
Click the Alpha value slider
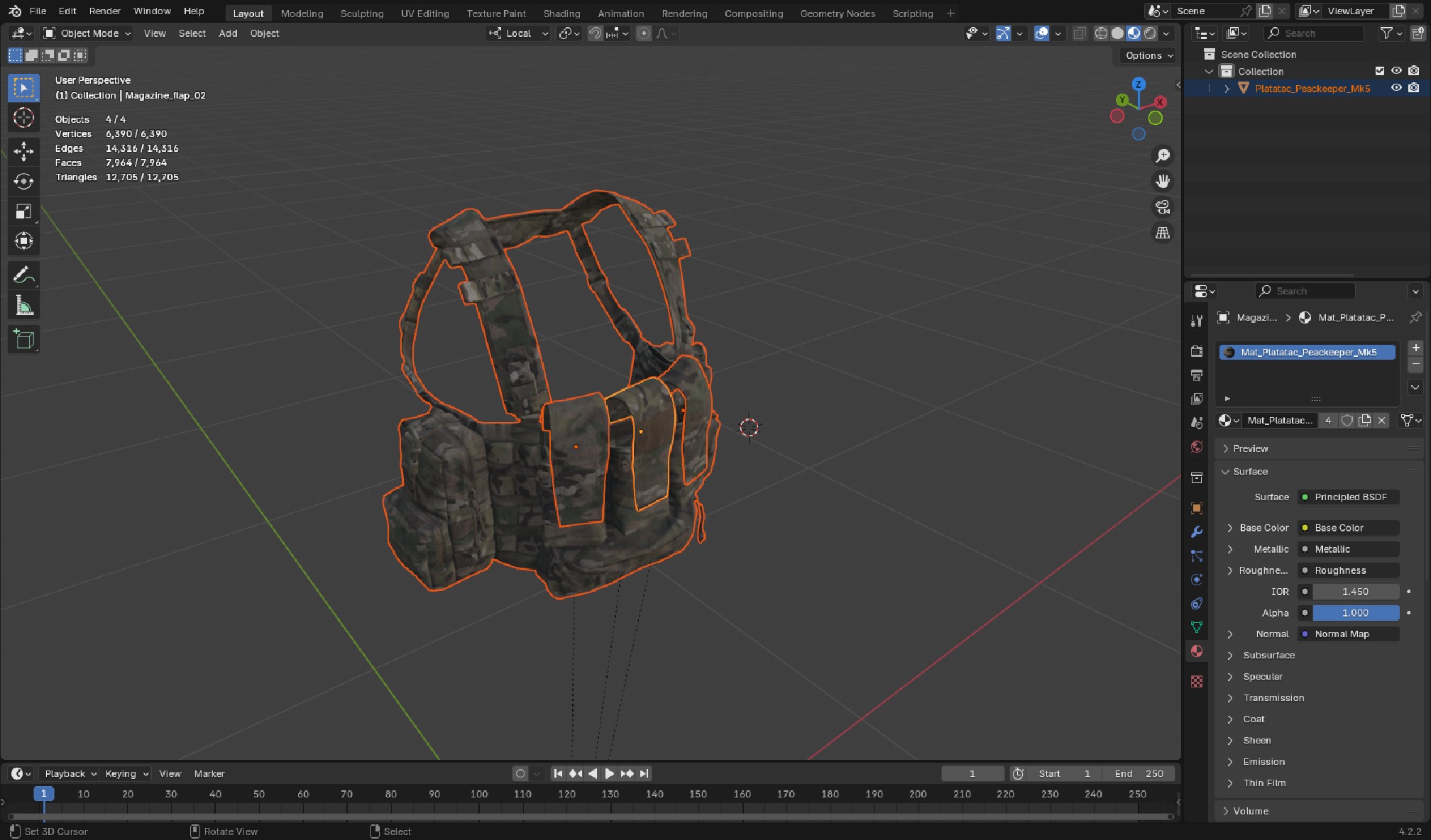point(1354,613)
